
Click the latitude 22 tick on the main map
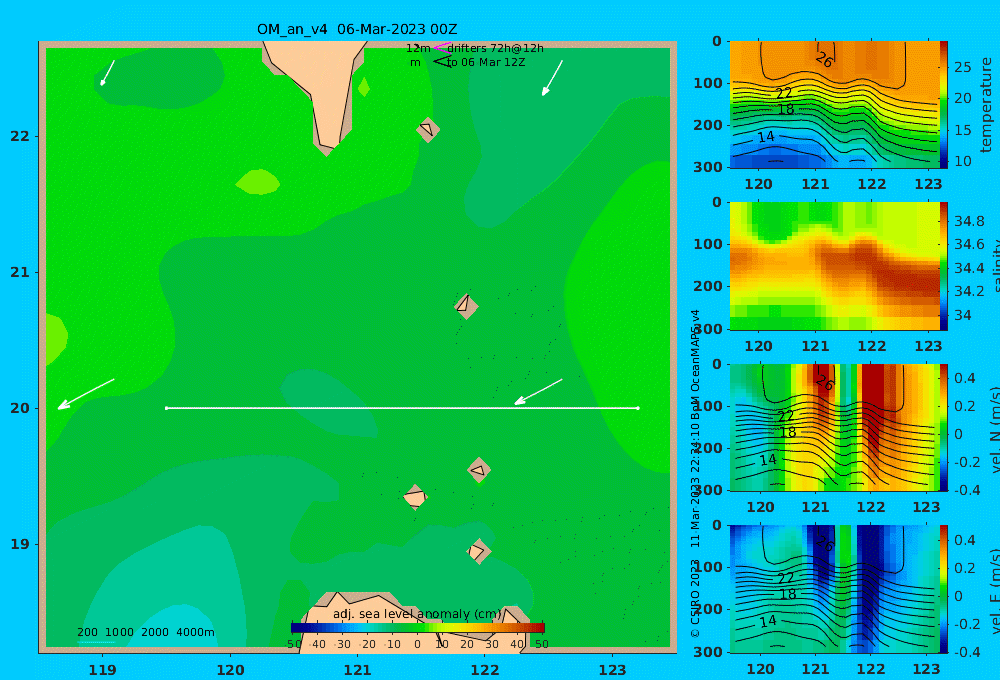20,136
